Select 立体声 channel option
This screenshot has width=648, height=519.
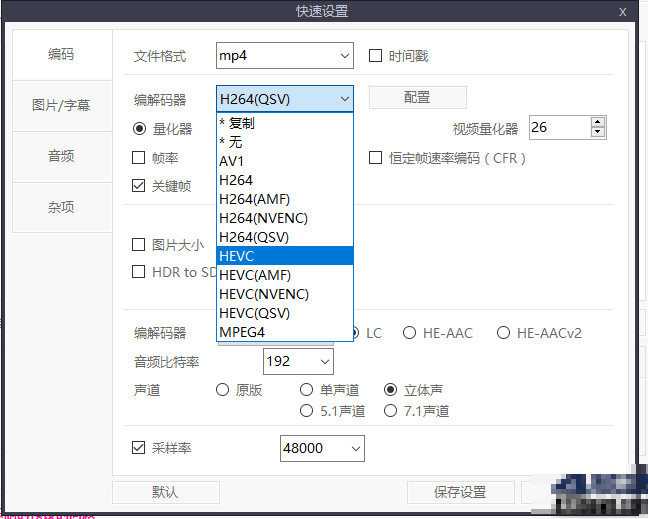point(391,390)
